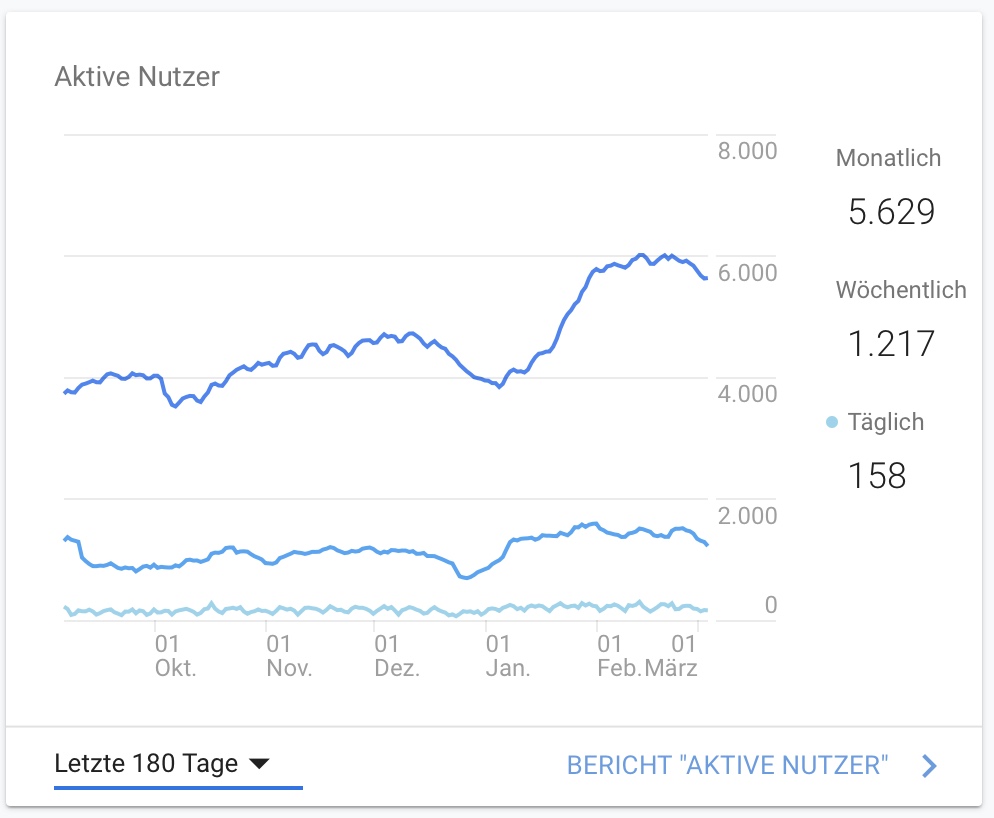Click the chevron arrow beside the report link
994x818 pixels.
930,766
